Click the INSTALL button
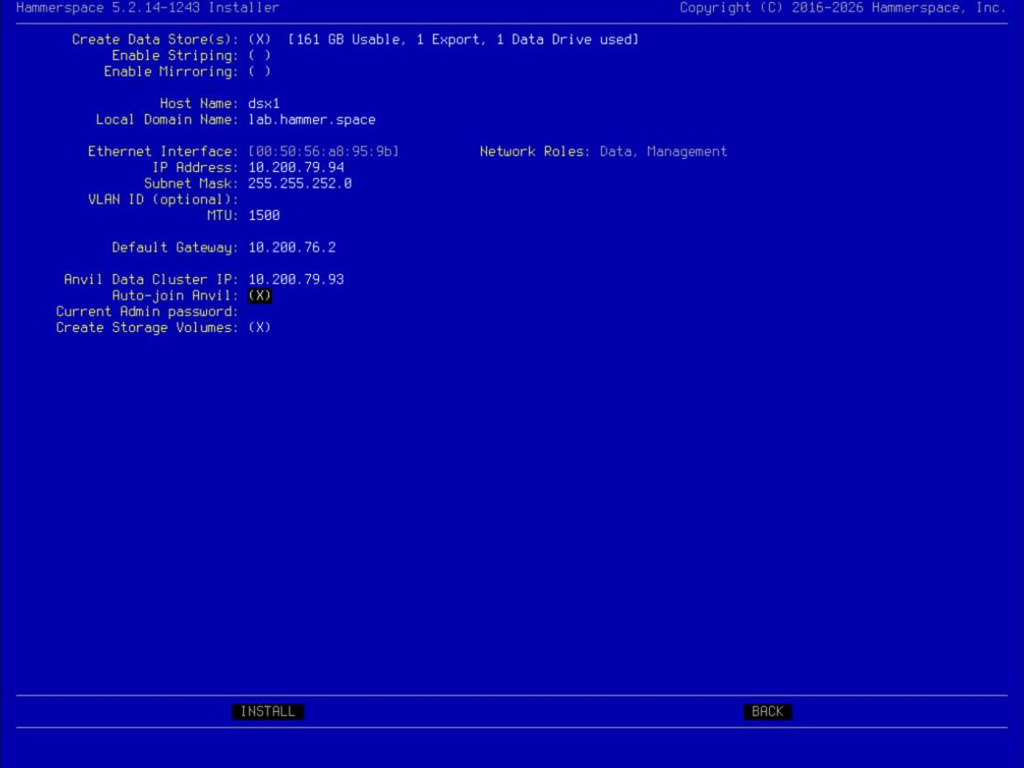The image size is (1024, 768). click(268, 712)
